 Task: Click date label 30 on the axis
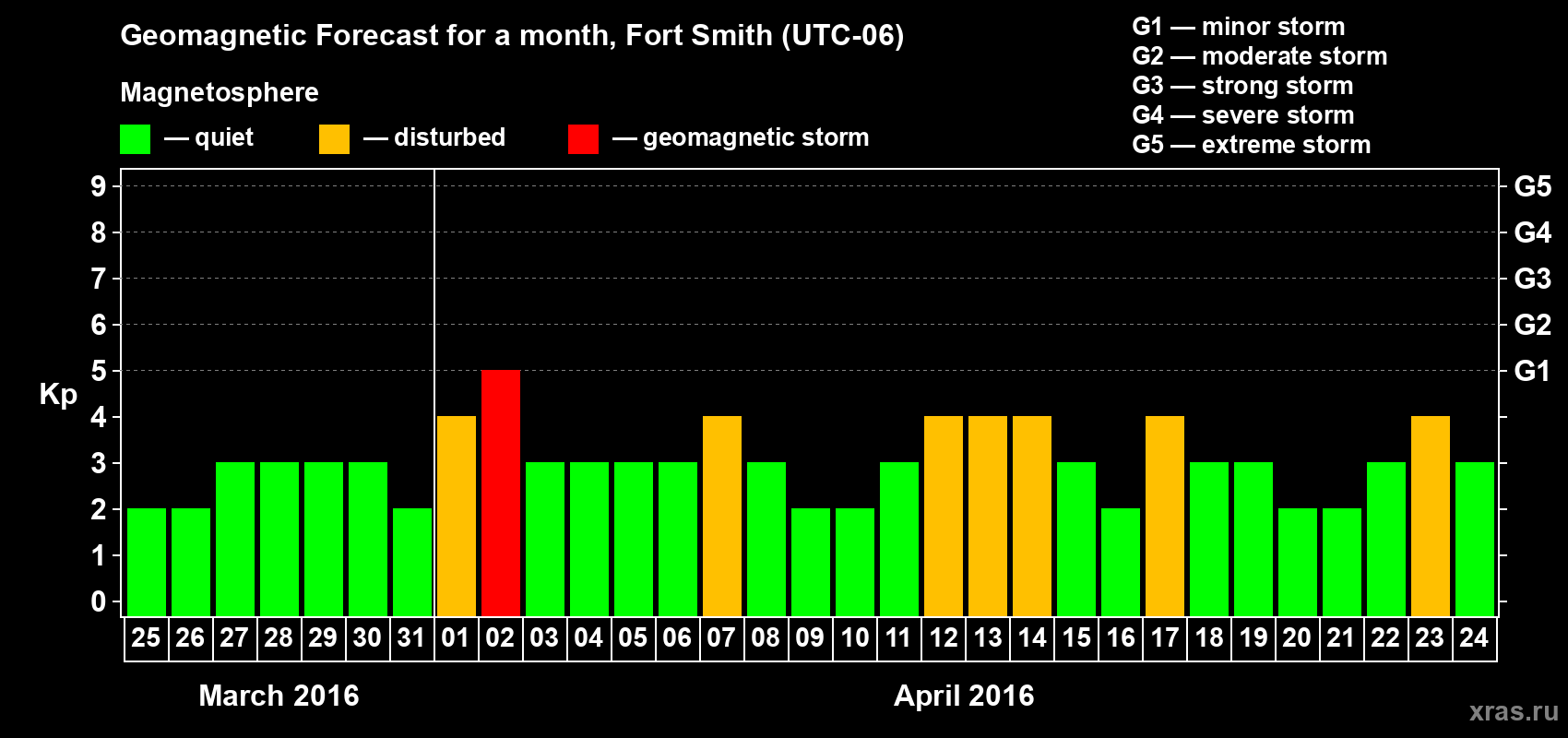click(x=367, y=637)
